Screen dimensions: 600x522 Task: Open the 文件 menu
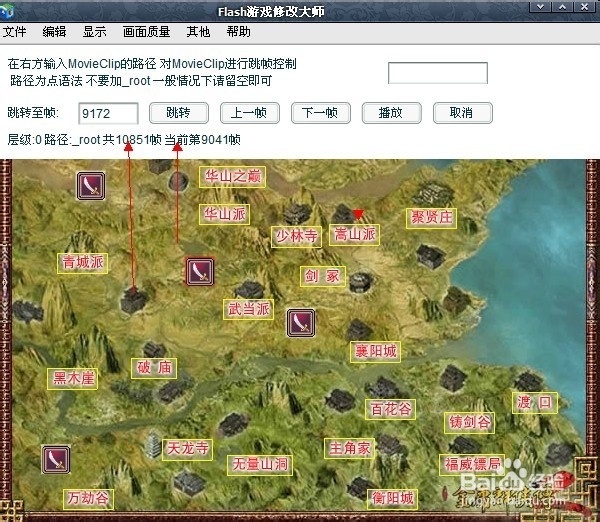[15, 31]
